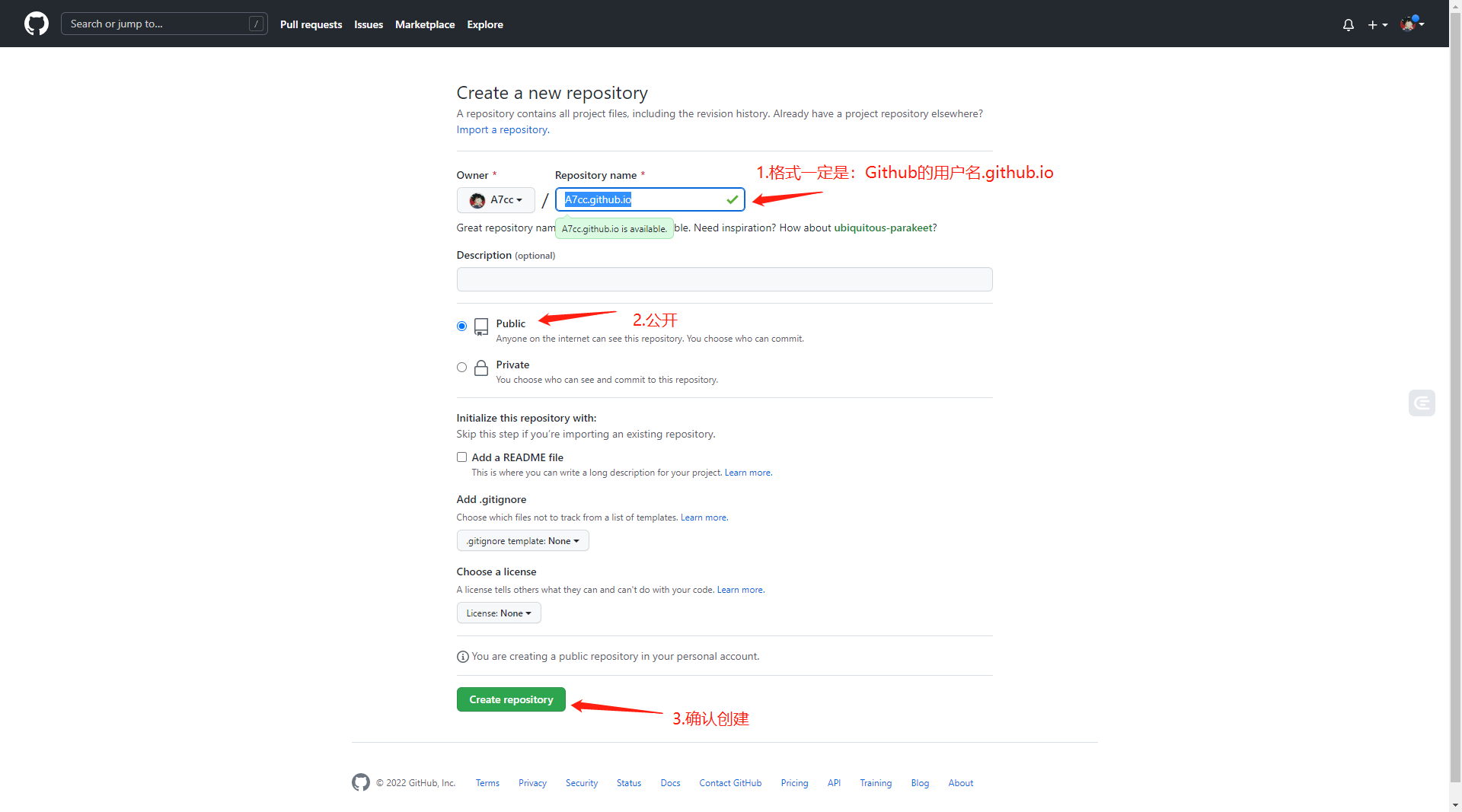This screenshot has width=1462, height=812.
Task: Open the Pricing footer link
Action: [x=794, y=783]
